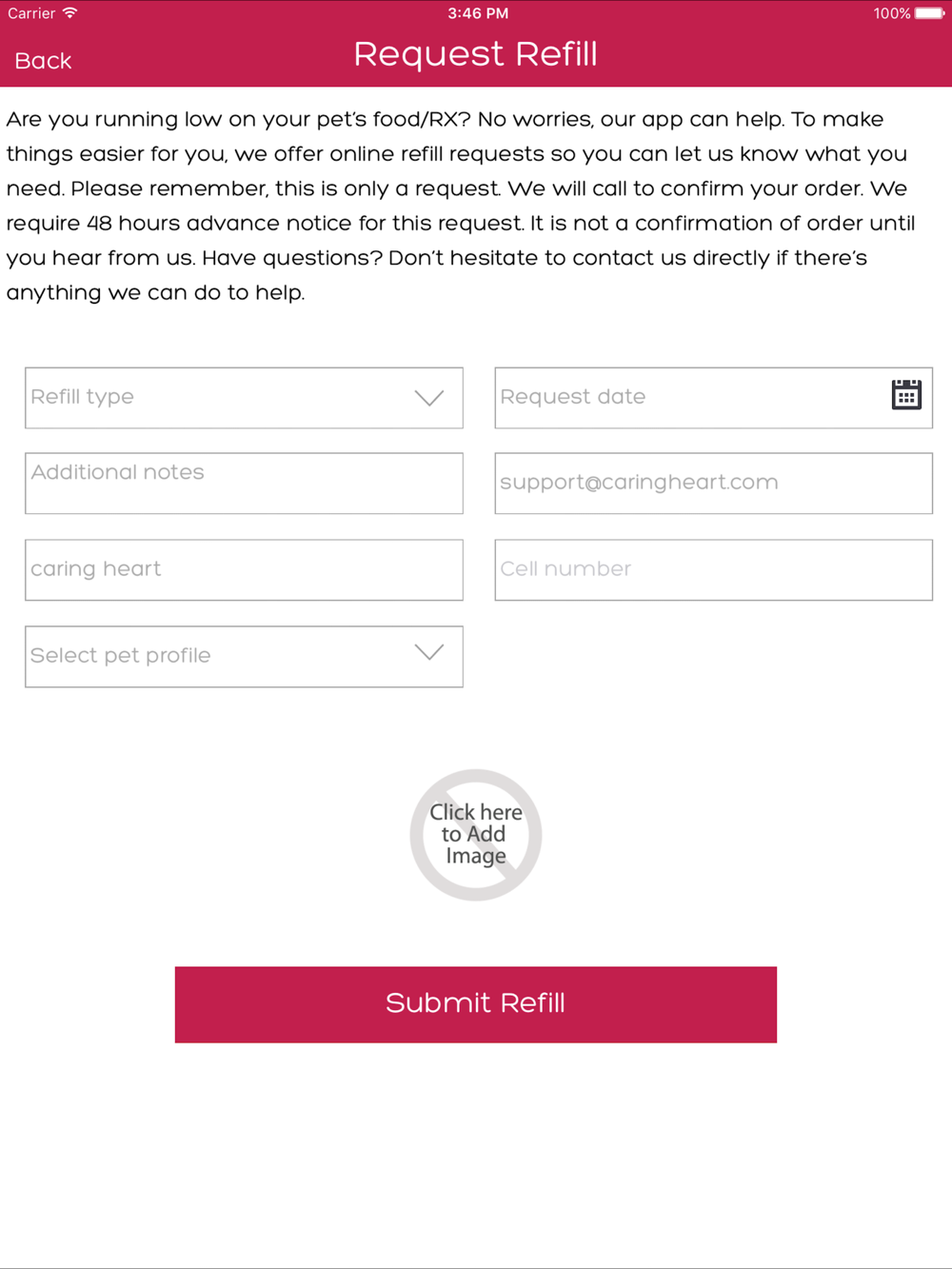952x1269 pixels.
Task: Tap the Carrier label in status bar
Action: click(31, 13)
